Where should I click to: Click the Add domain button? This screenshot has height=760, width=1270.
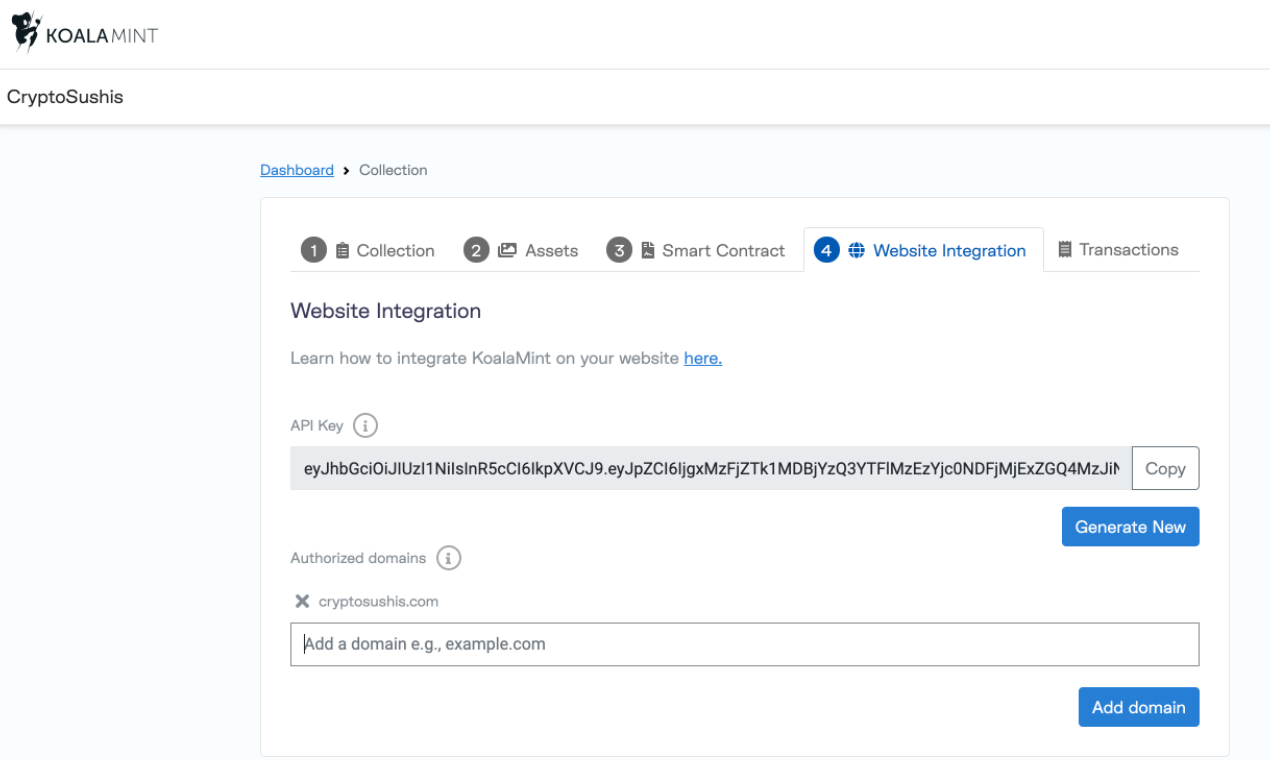coord(1138,707)
